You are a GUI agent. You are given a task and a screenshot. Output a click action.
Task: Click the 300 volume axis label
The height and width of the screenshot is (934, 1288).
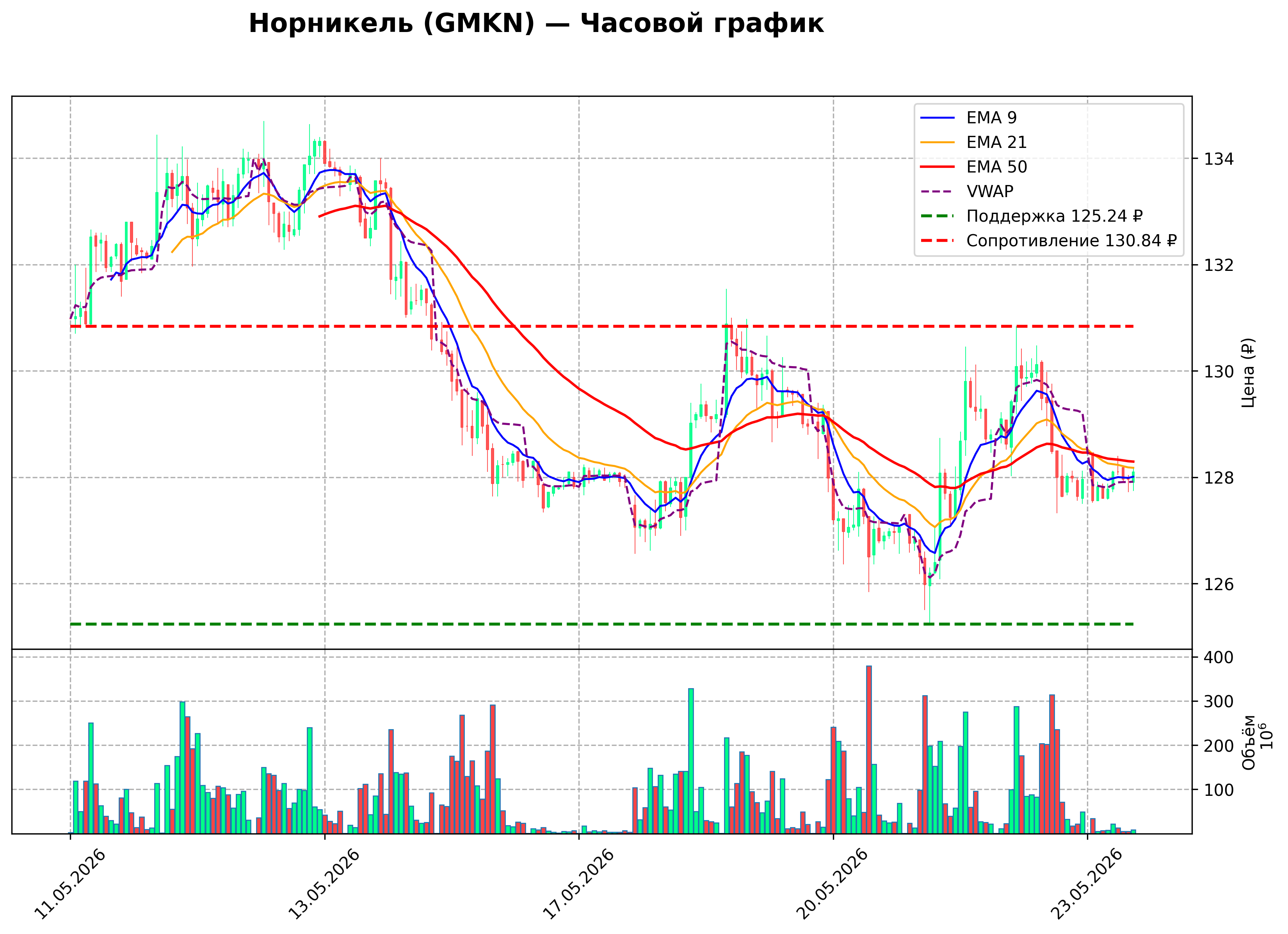point(1218,702)
